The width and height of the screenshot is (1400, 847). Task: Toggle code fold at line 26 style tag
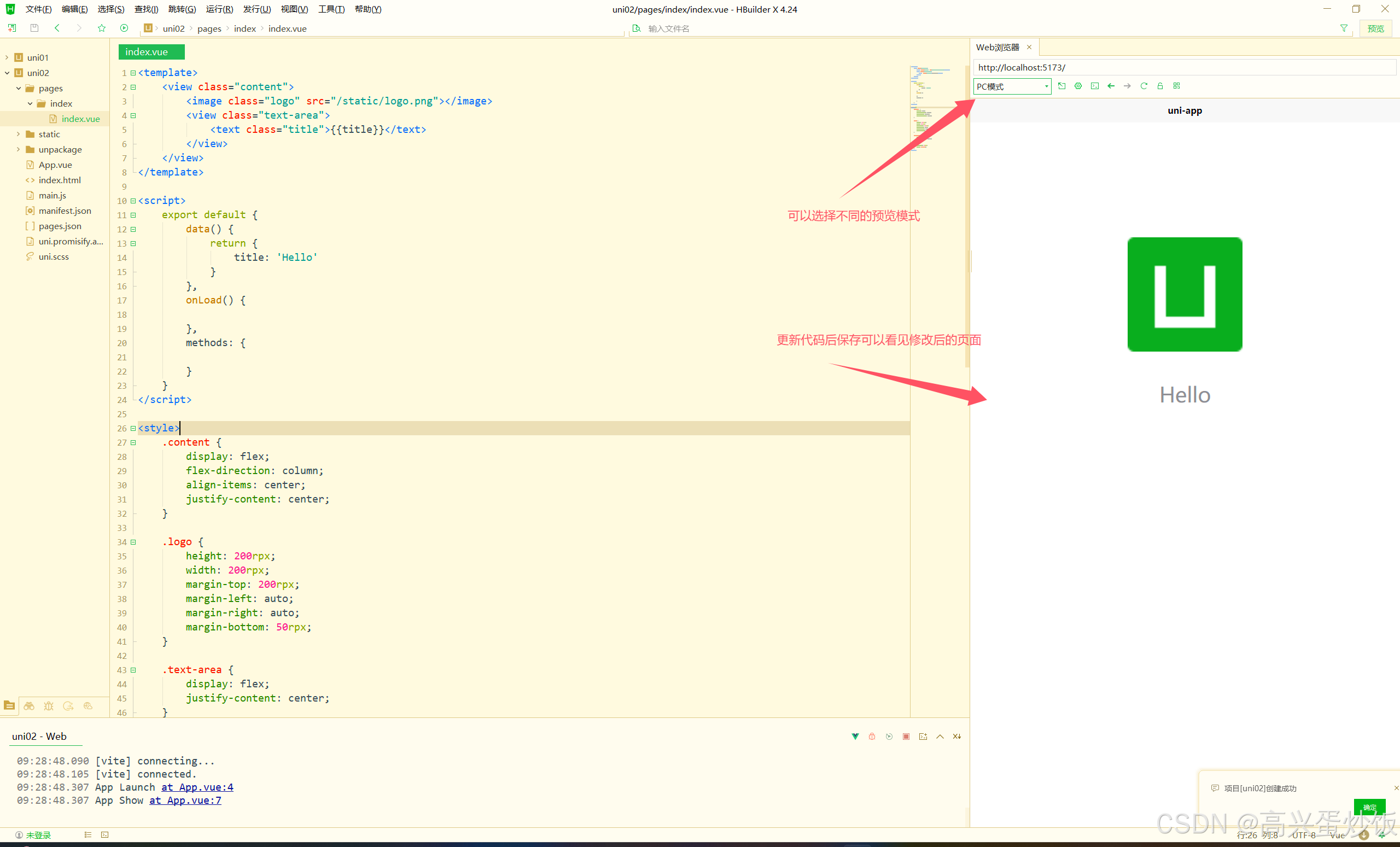coord(133,428)
